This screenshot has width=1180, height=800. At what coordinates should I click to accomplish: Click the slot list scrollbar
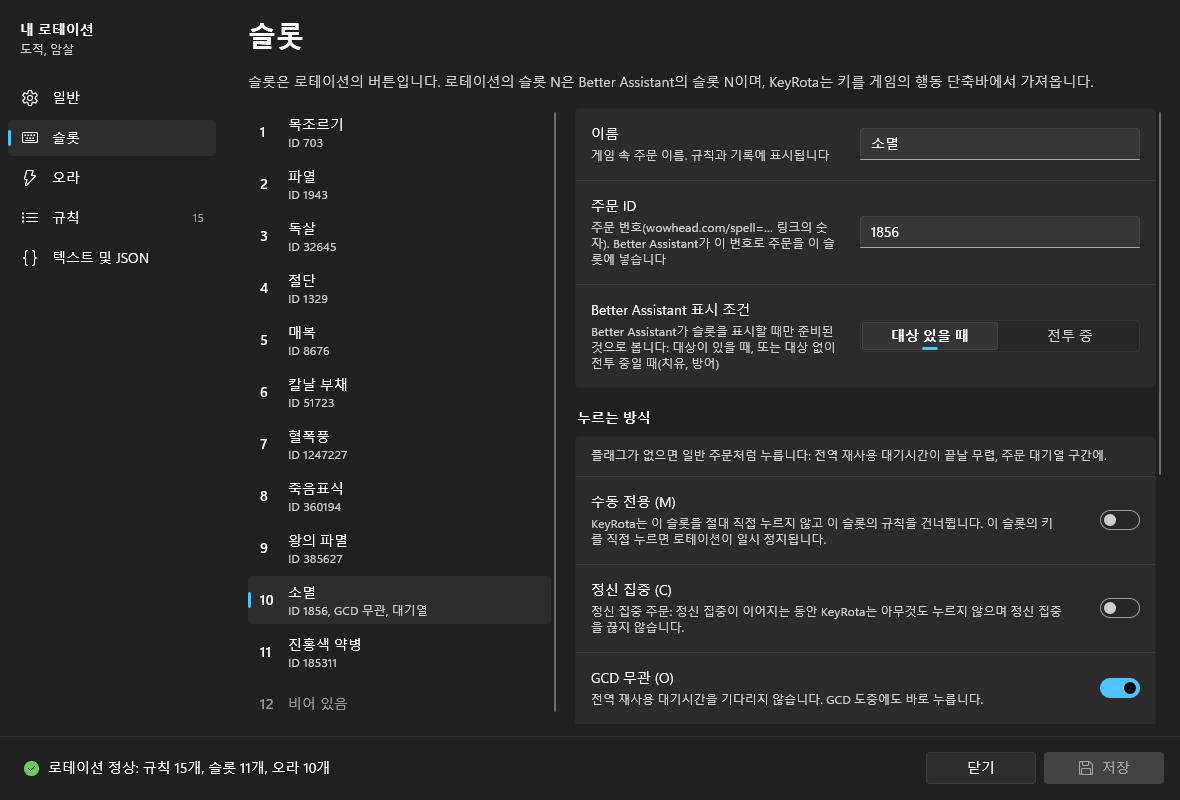[555, 412]
